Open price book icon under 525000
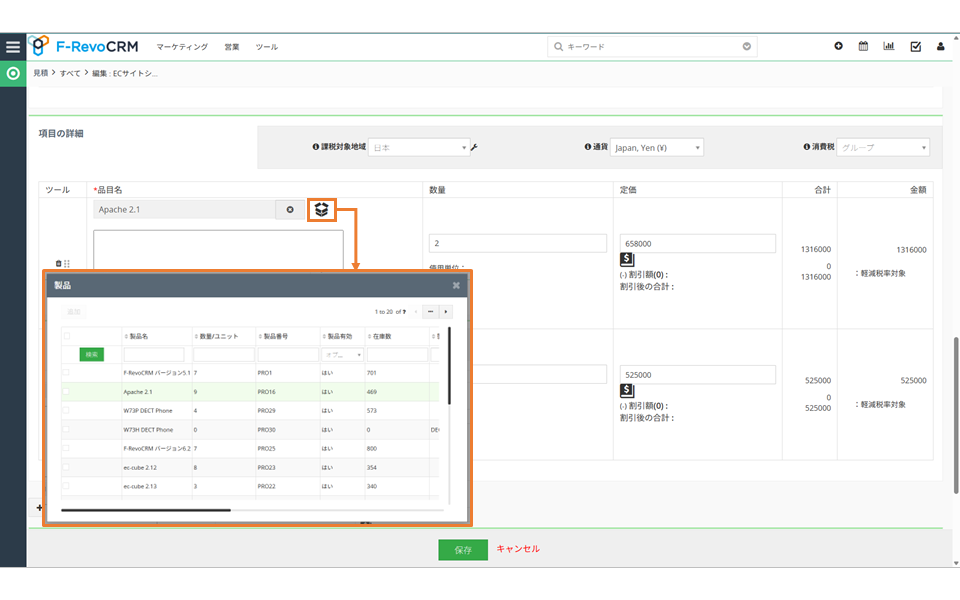Screen dimensions: 960x600 tap(627, 391)
